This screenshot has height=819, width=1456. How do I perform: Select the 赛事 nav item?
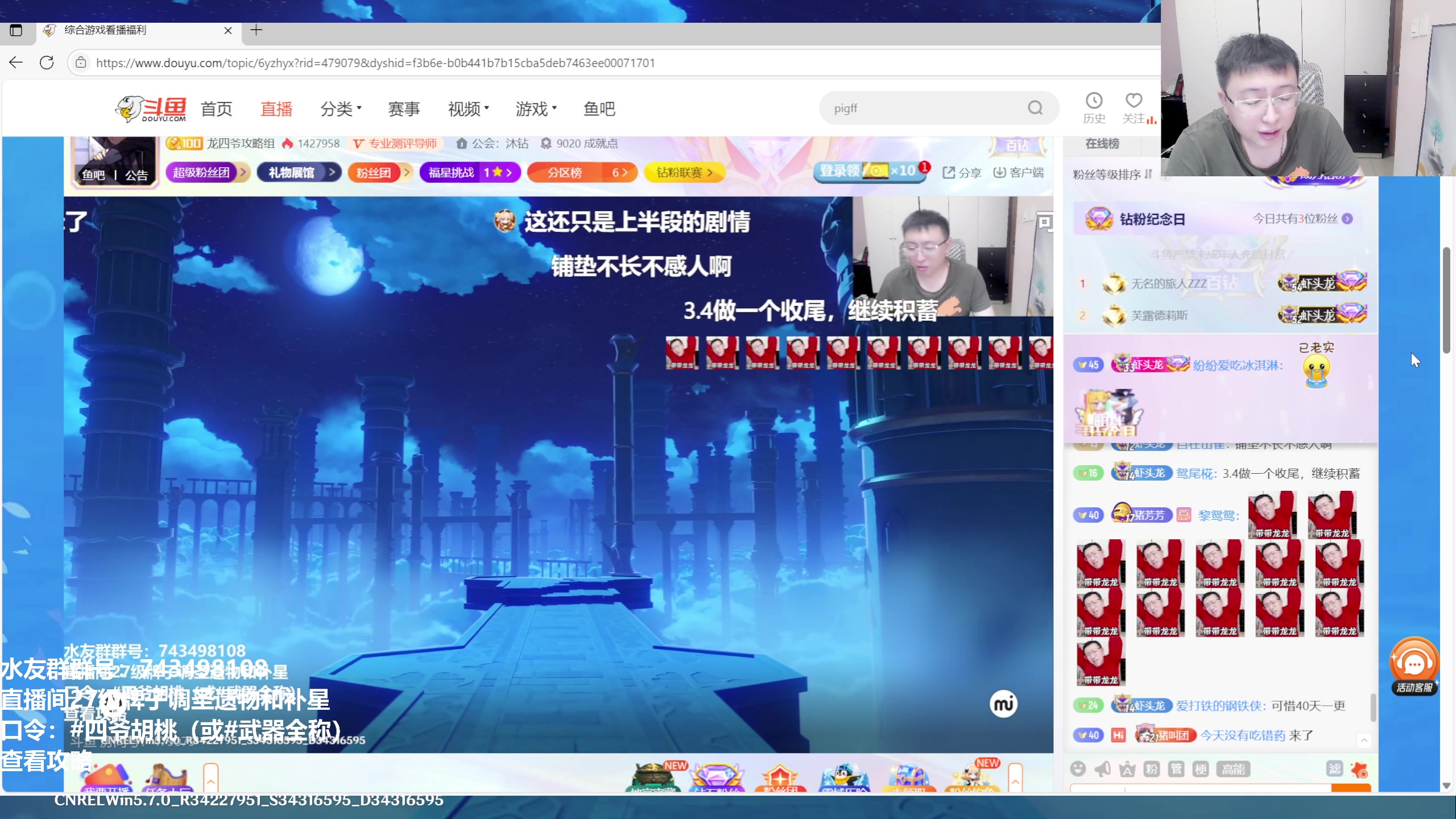coord(404,108)
